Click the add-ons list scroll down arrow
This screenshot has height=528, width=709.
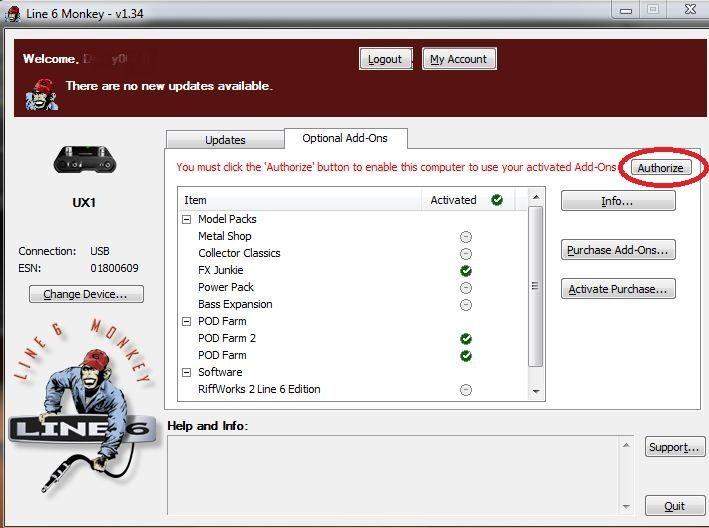pos(536,391)
